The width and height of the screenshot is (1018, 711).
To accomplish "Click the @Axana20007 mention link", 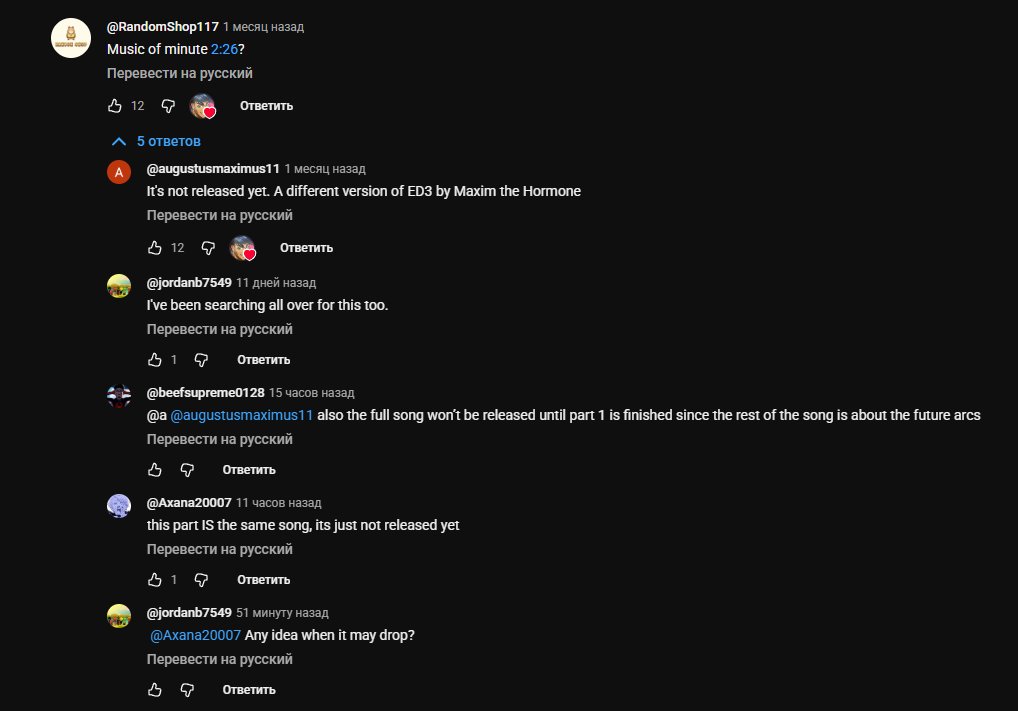I will [x=195, y=635].
